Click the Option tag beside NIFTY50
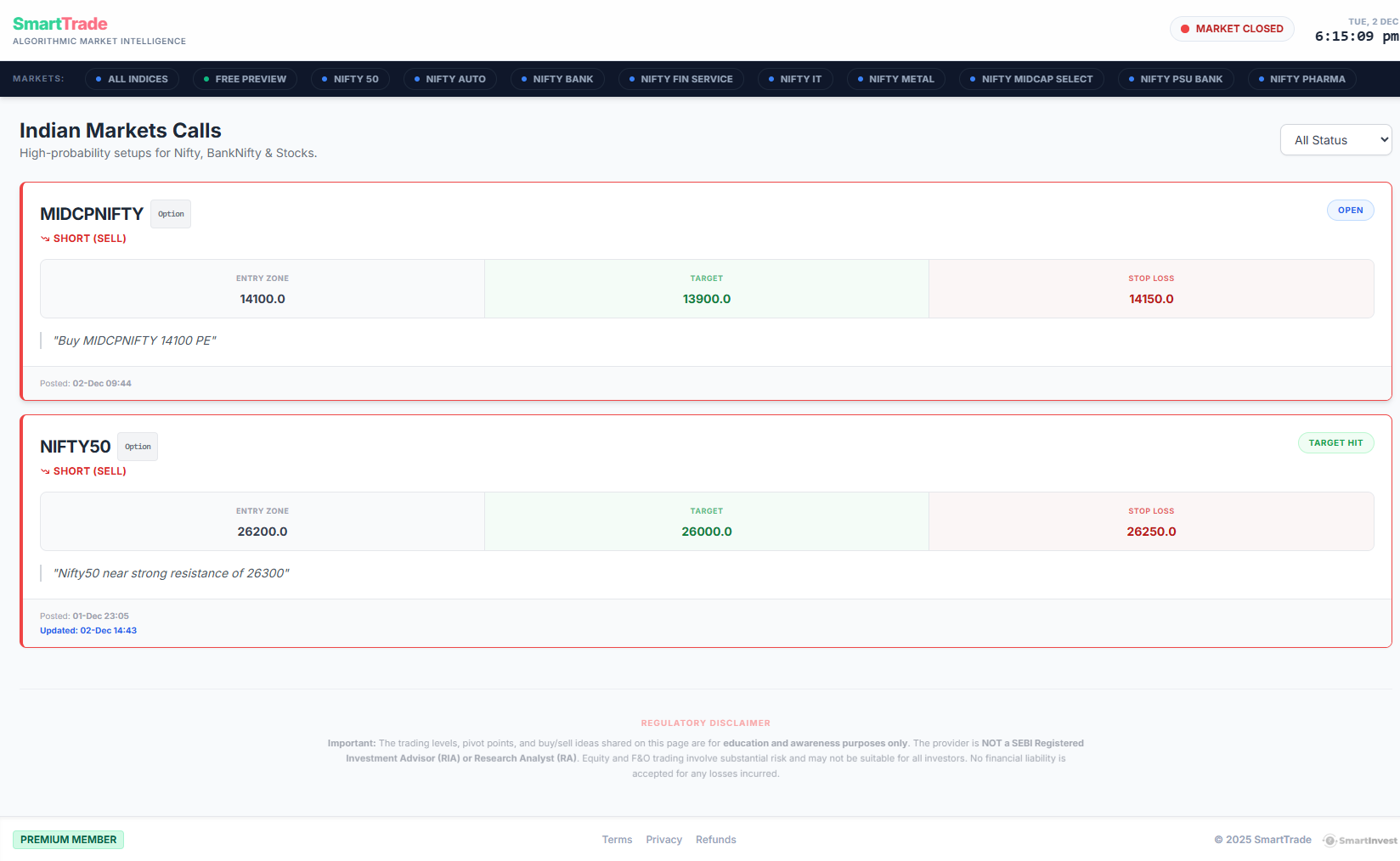This screenshot has width=1400, height=861. coord(138,447)
